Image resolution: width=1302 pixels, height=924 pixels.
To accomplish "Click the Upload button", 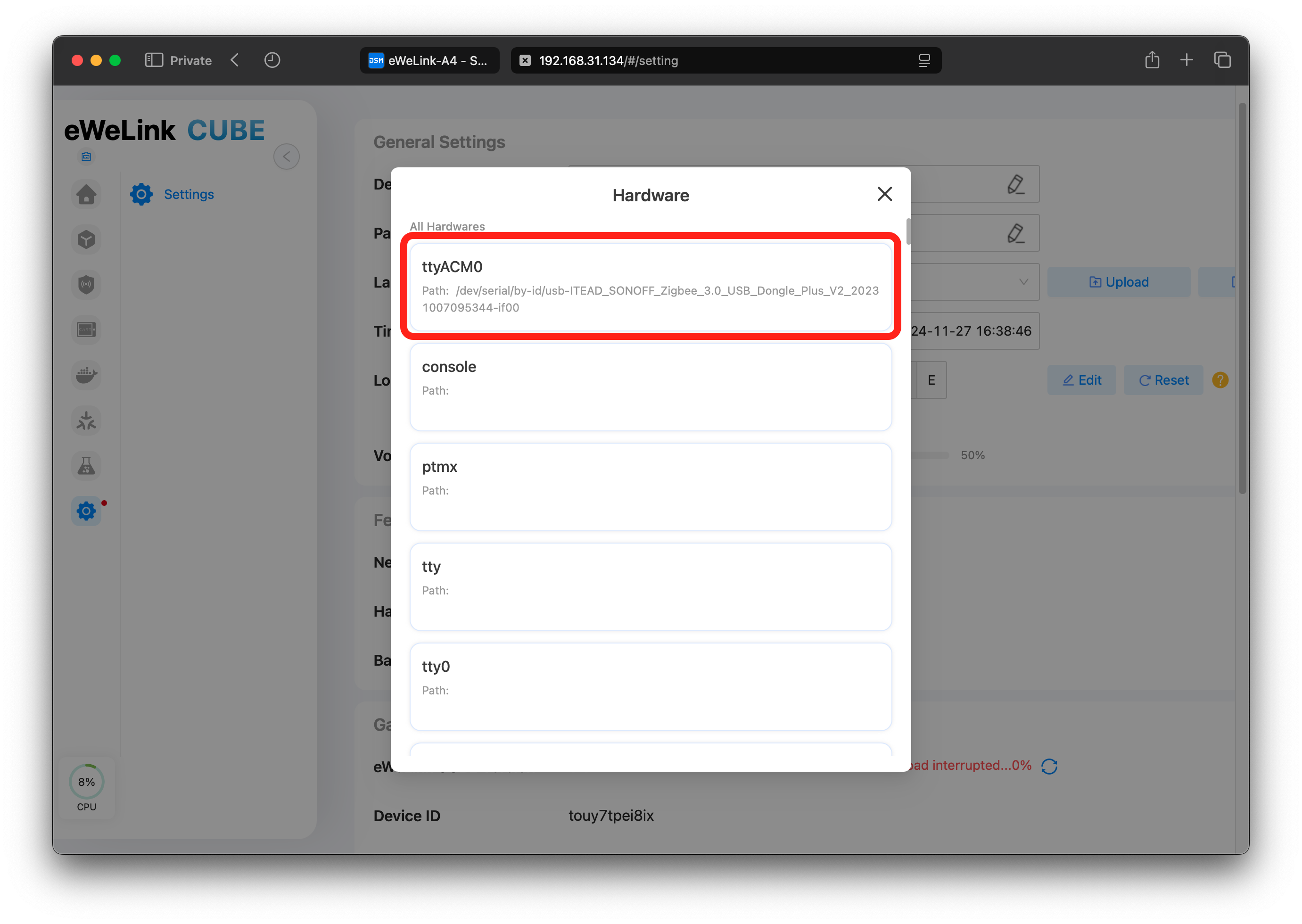I will 1118,281.
